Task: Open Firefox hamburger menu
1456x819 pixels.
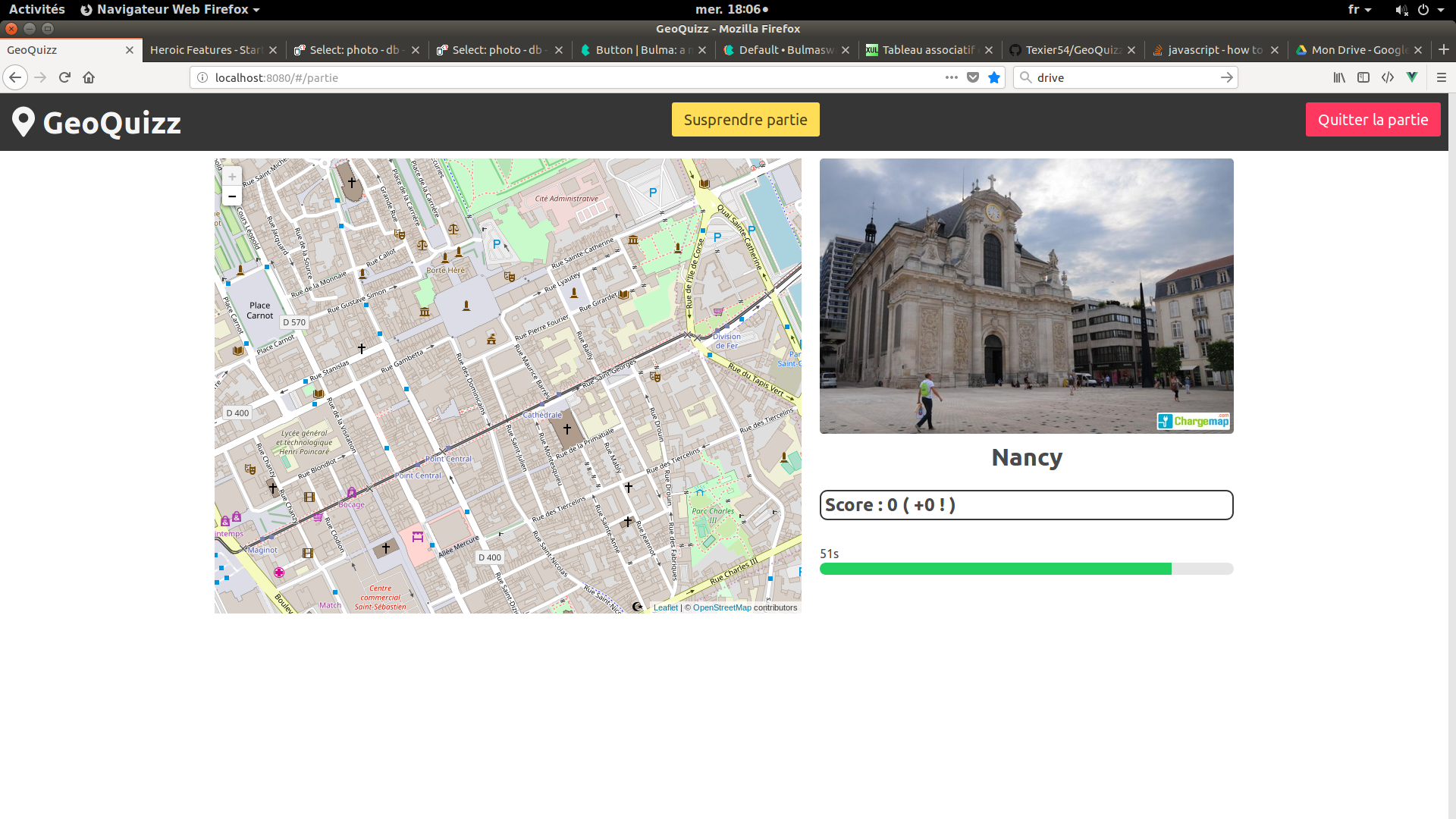Action: pyautogui.click(x=1442, y=77)
